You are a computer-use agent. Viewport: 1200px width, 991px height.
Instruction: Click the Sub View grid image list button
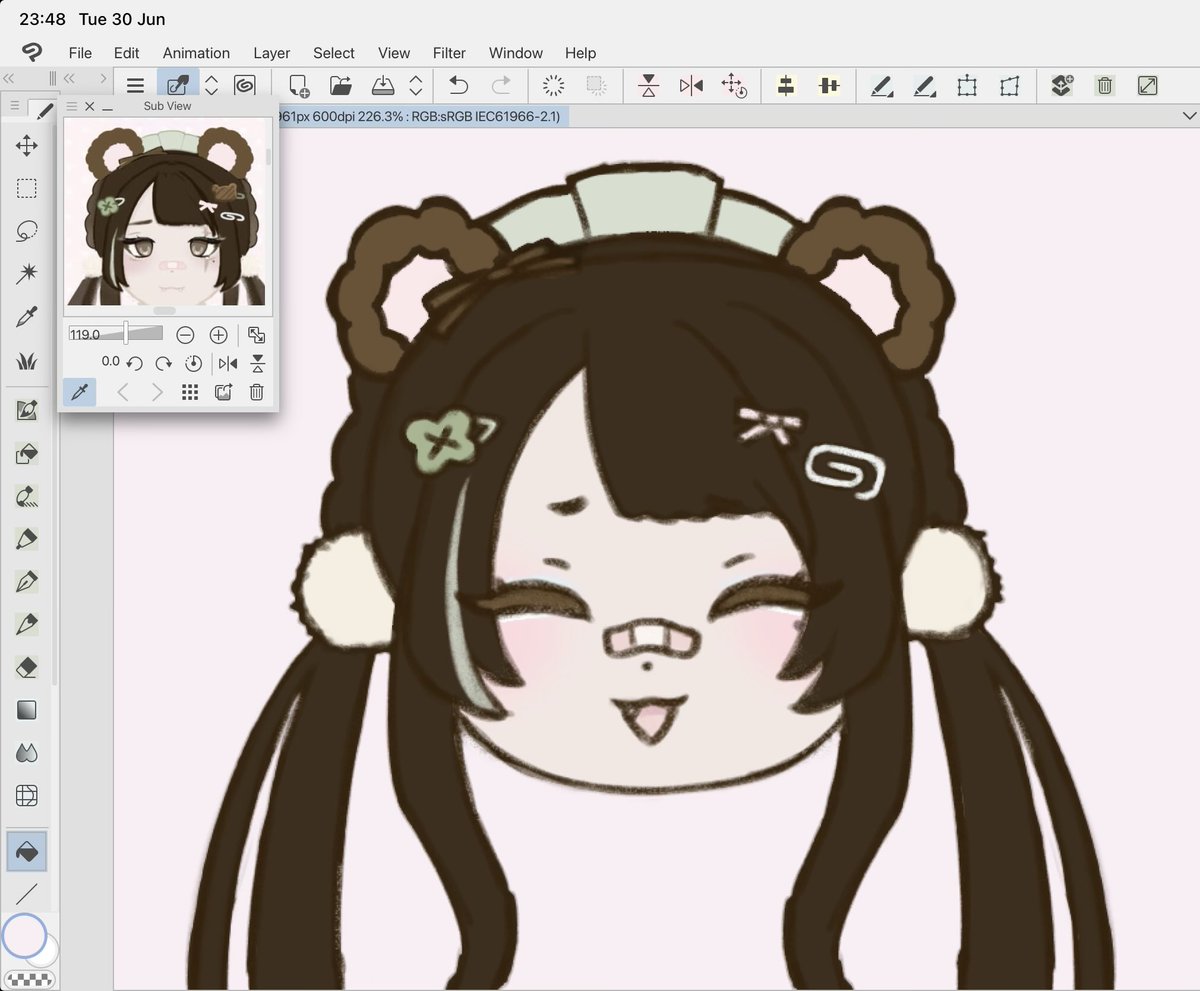[x=190, y=392]
